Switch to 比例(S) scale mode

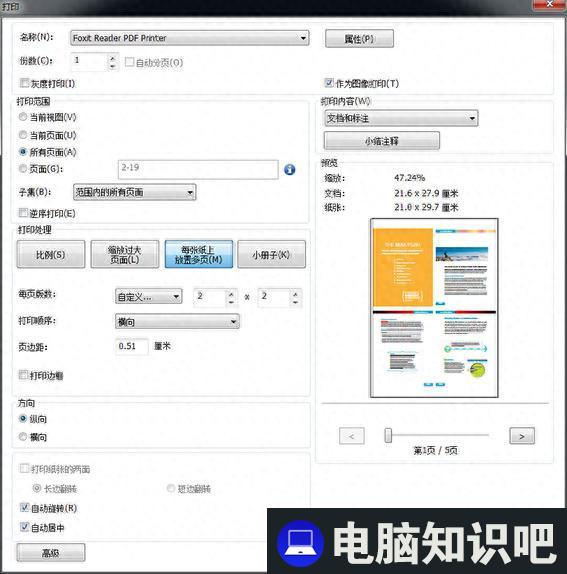(51, 254)
